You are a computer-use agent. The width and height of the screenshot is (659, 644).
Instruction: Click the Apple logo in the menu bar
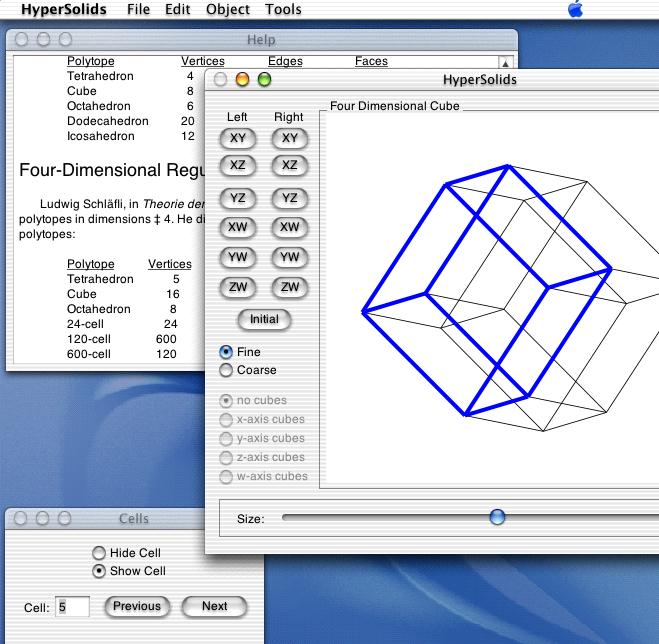point(575,10)
